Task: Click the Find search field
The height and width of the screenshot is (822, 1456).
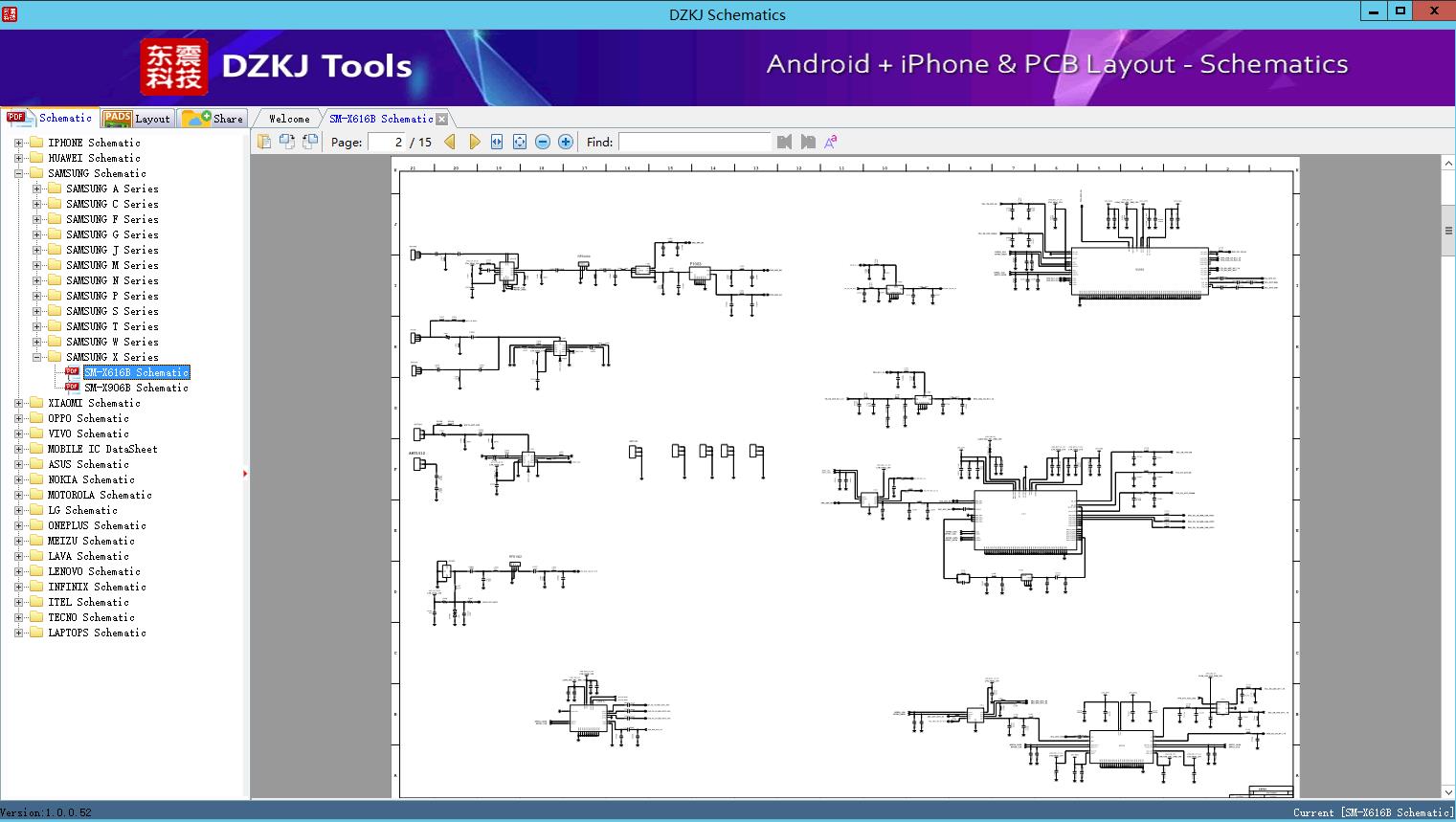Action: point(694,142)
